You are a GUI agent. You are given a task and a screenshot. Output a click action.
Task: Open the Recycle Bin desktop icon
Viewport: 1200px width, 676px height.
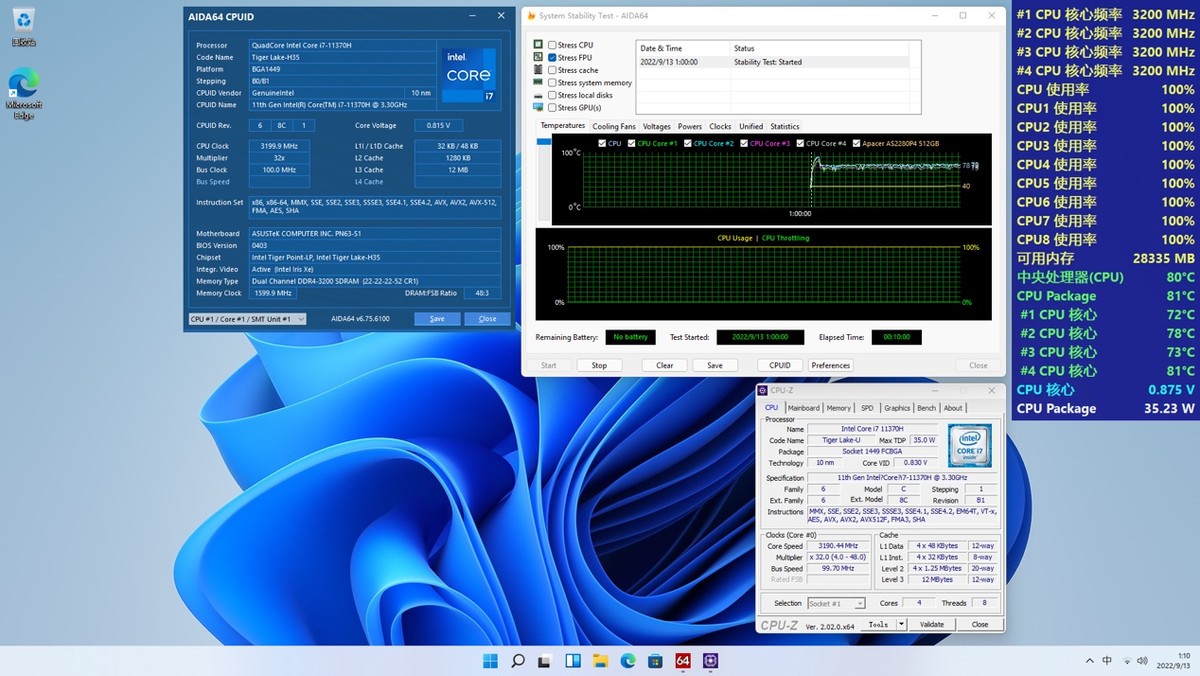pyautogui.click(x=24, y=24)
